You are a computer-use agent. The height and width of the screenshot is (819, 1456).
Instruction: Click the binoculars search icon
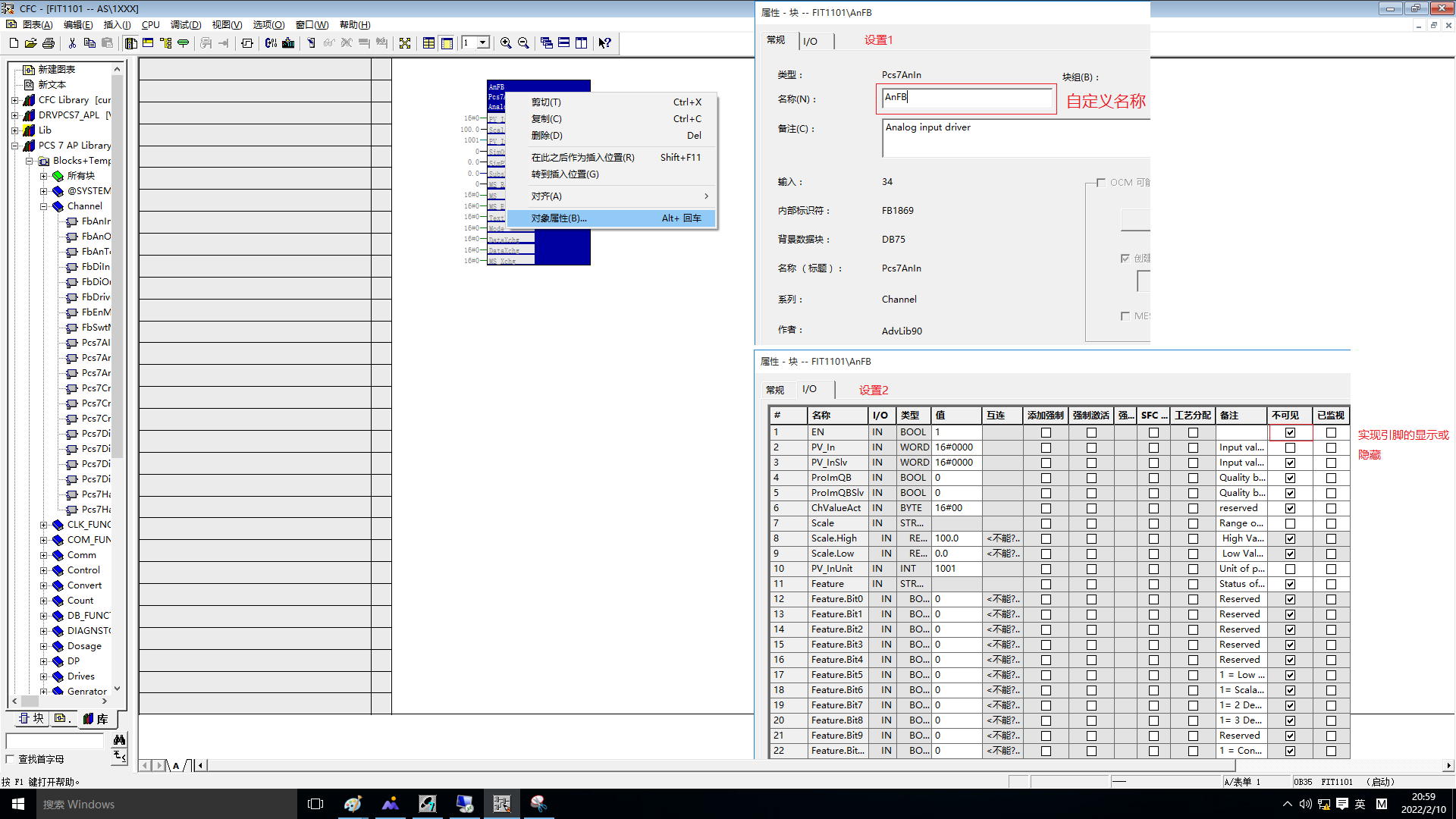[119, 739]
